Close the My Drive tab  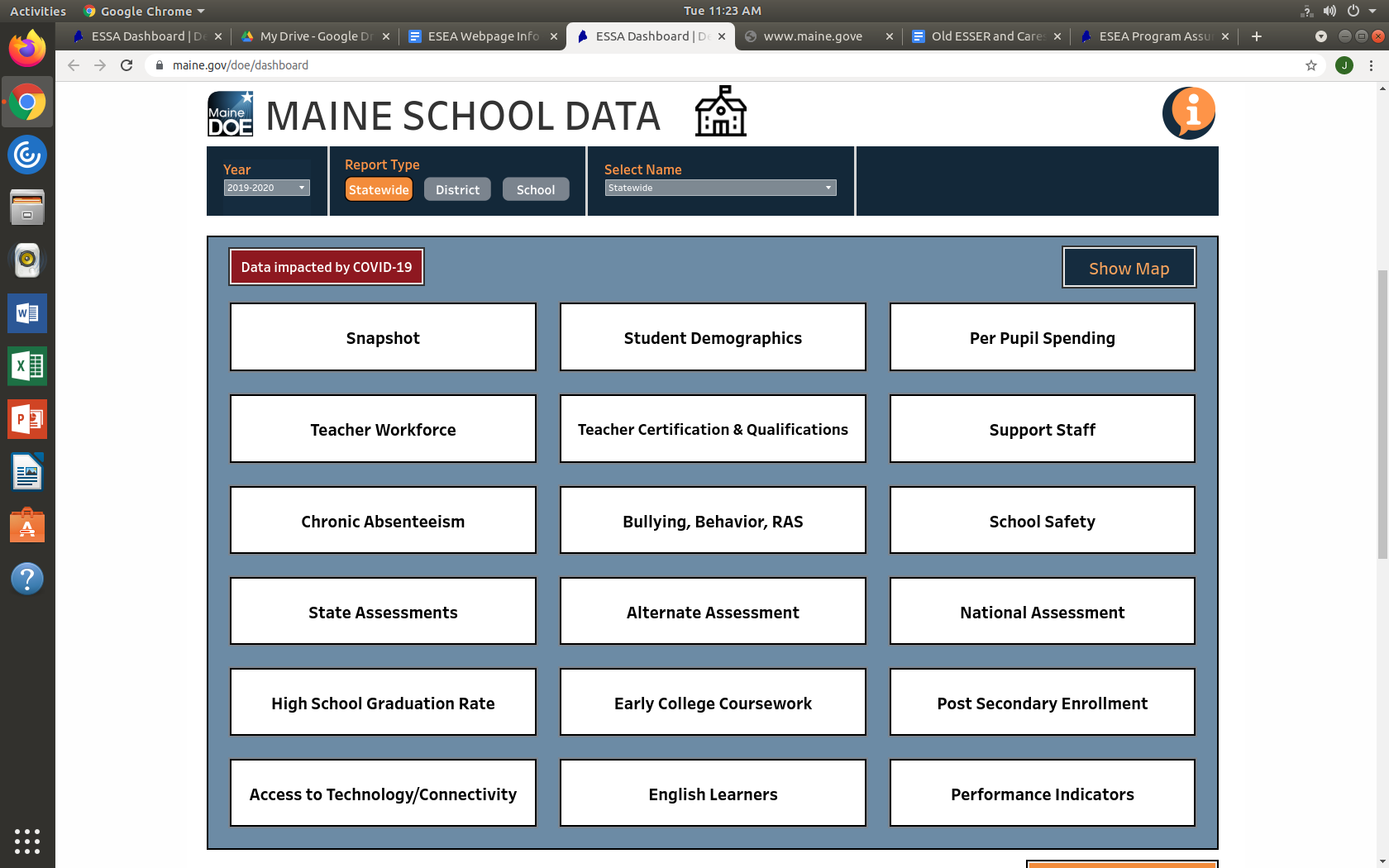[386, 36]
